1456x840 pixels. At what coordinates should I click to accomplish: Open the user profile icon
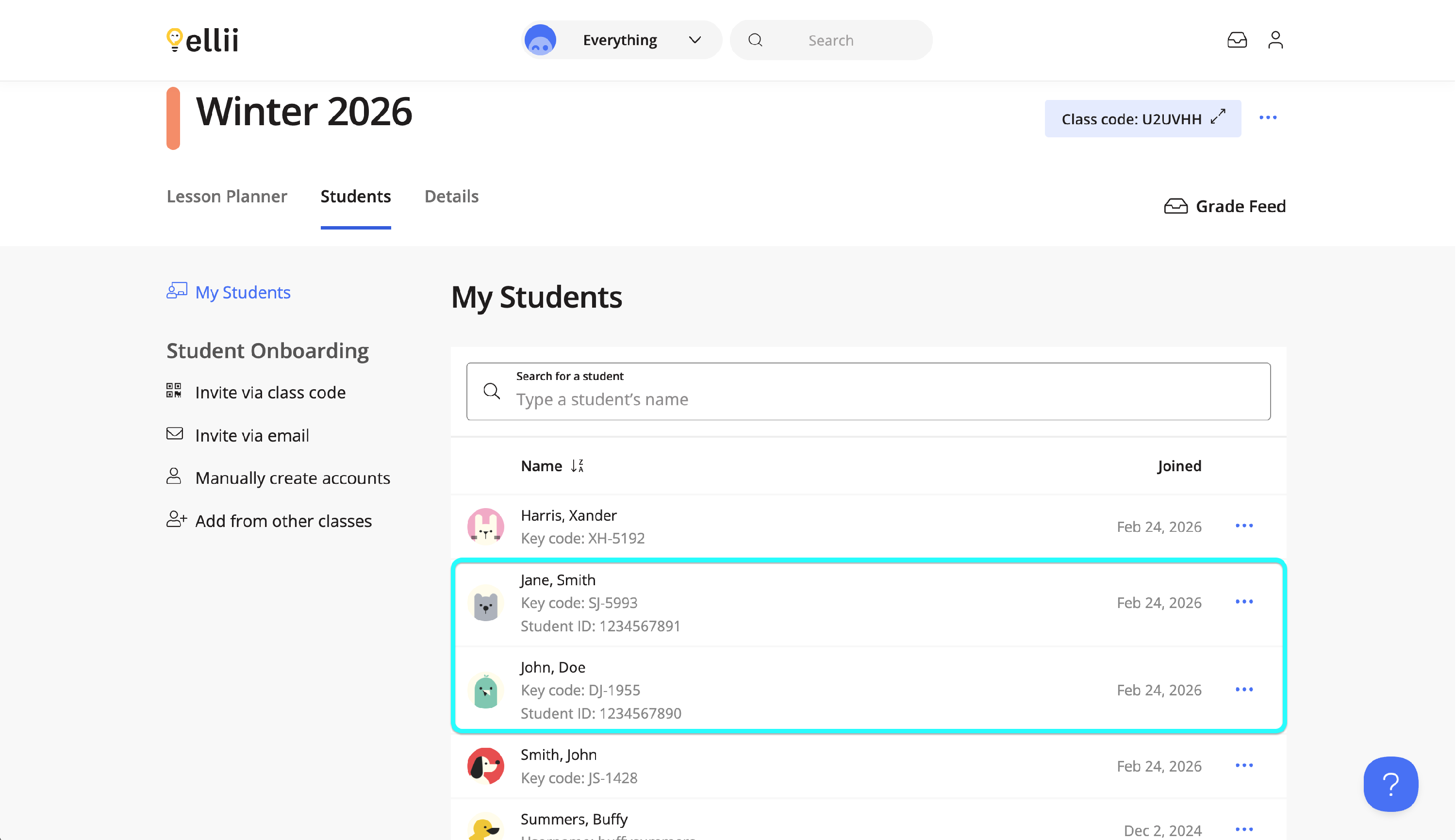tap(1275, 40)
